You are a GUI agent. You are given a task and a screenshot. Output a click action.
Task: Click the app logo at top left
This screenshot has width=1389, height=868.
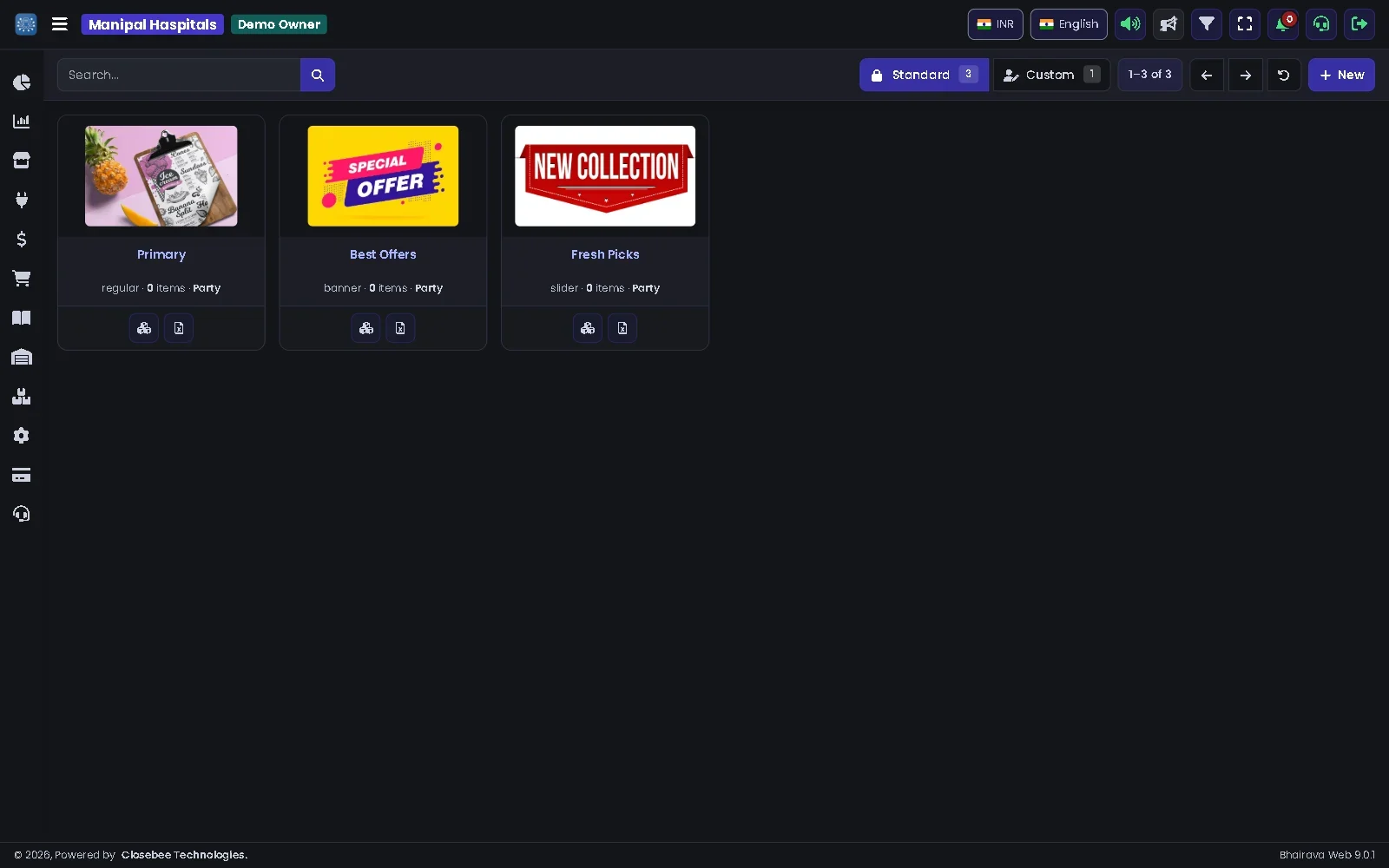click(x=26, y=24)
